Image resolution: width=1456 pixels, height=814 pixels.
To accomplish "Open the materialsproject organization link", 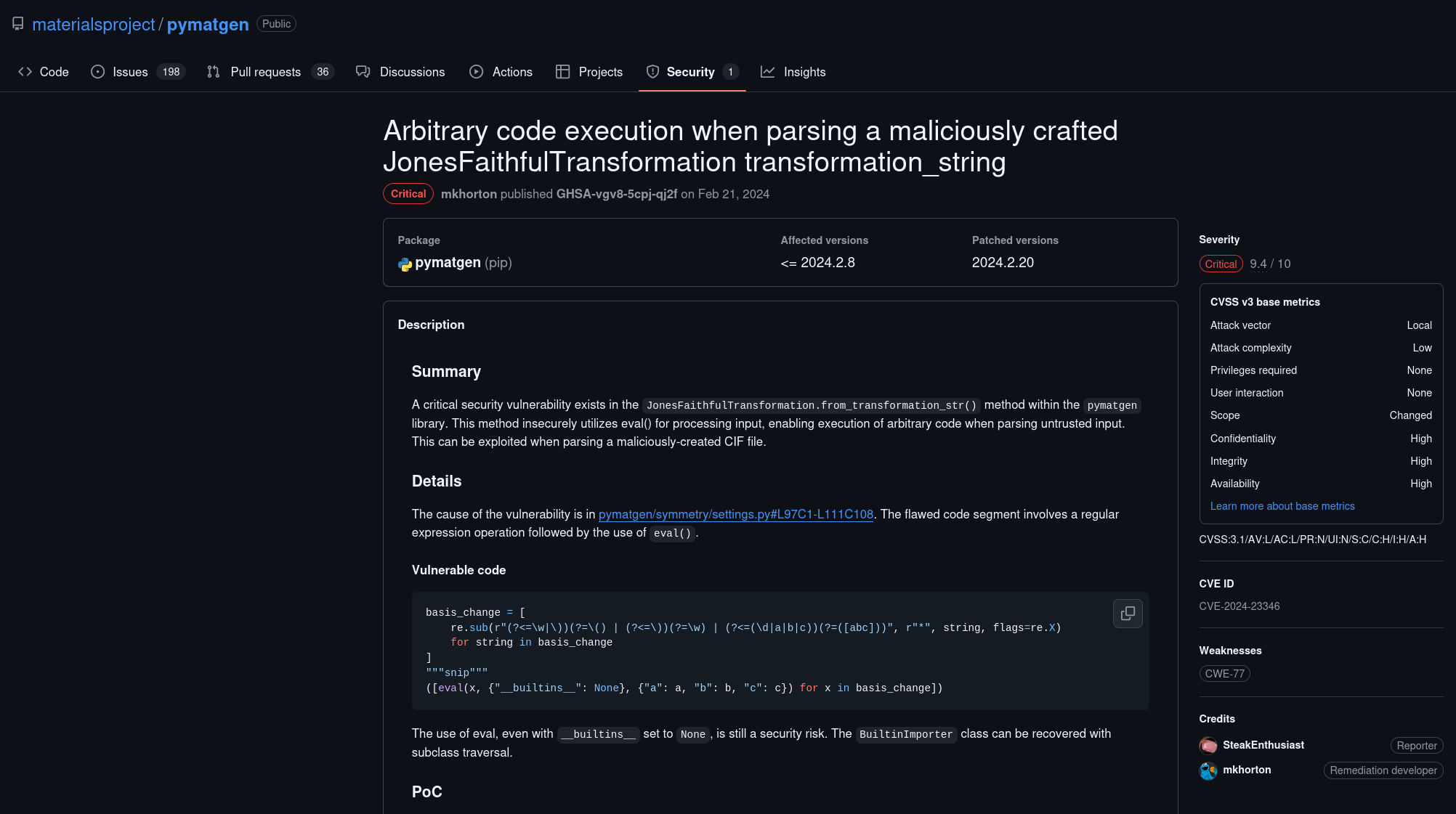I will [94, 24].
